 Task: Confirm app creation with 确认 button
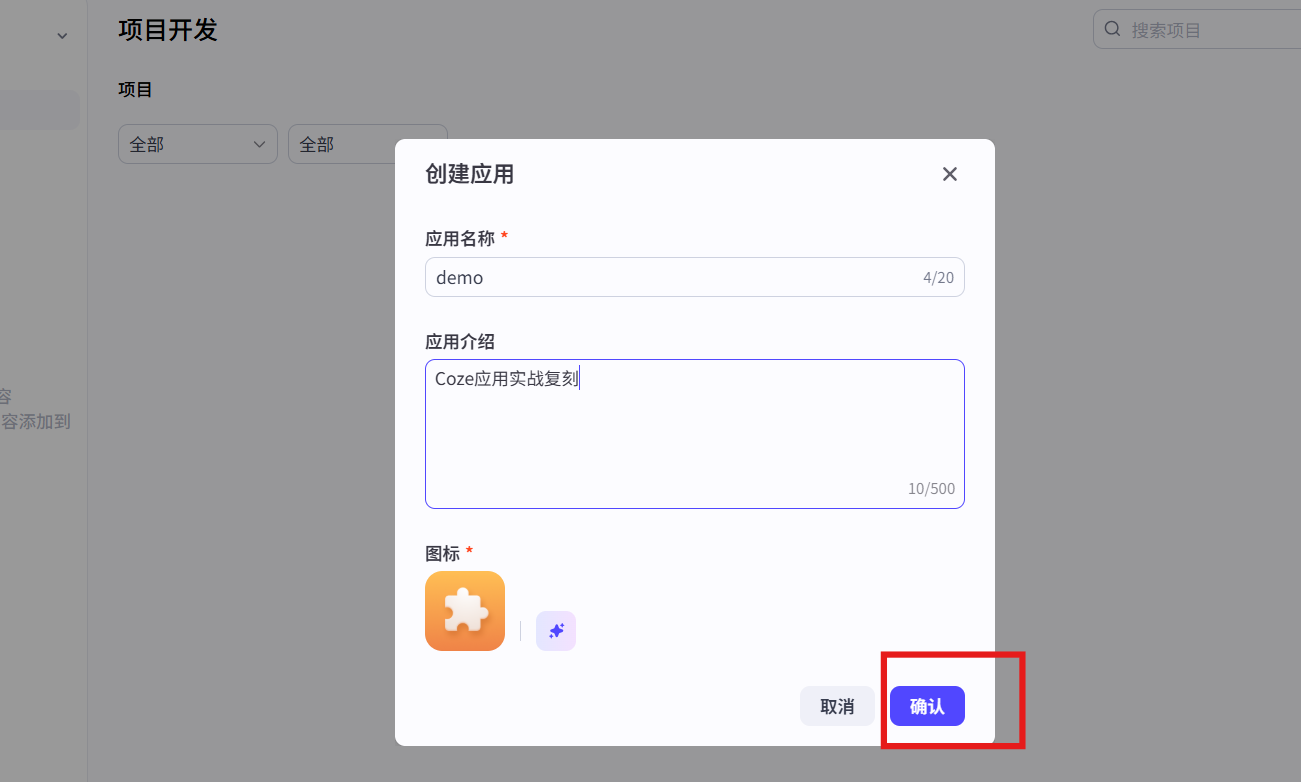pyautogui.click(x=927, y=706)
